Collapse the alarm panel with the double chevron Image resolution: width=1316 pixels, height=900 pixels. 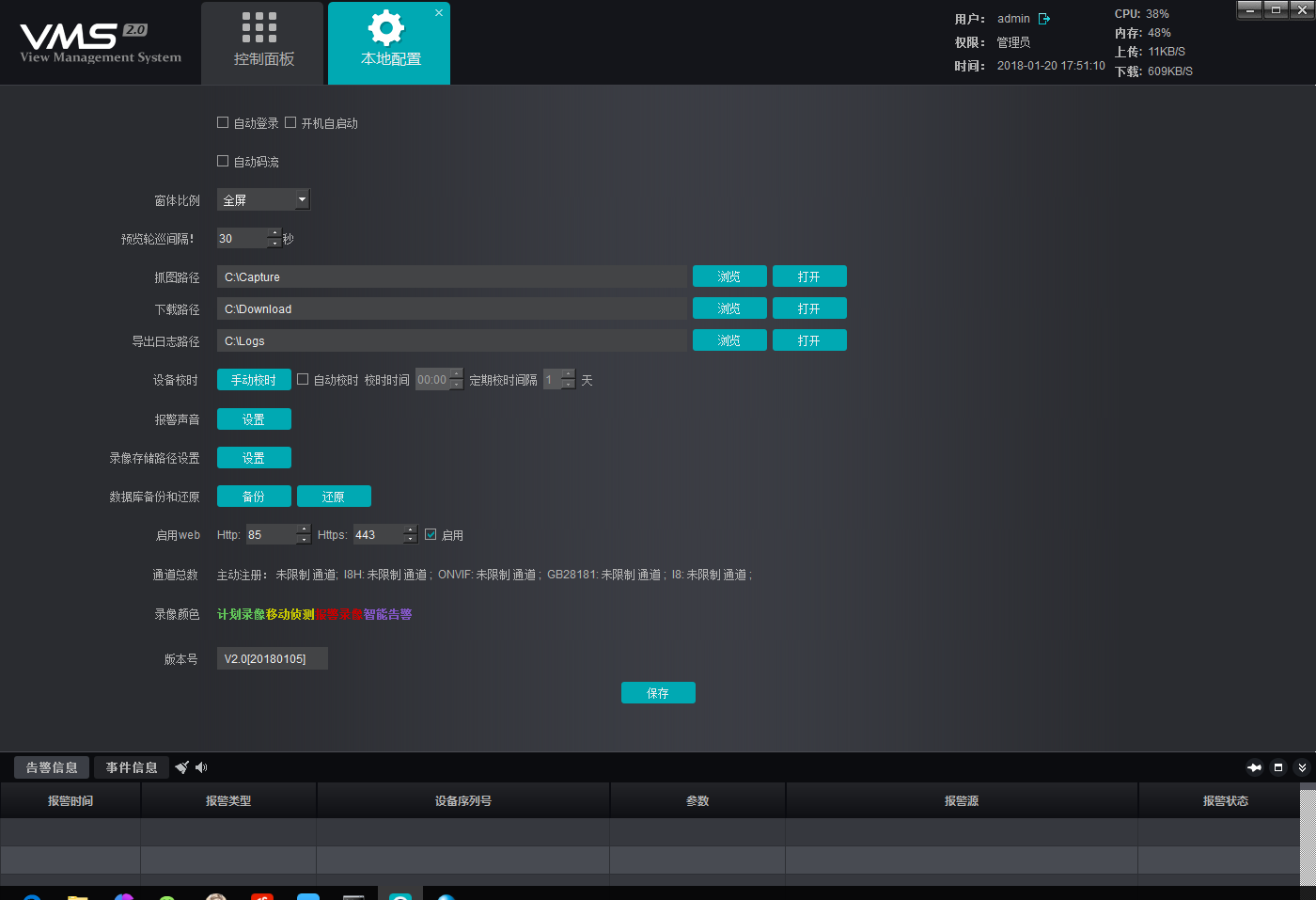pyautogui.click(x=1302, y=767)
